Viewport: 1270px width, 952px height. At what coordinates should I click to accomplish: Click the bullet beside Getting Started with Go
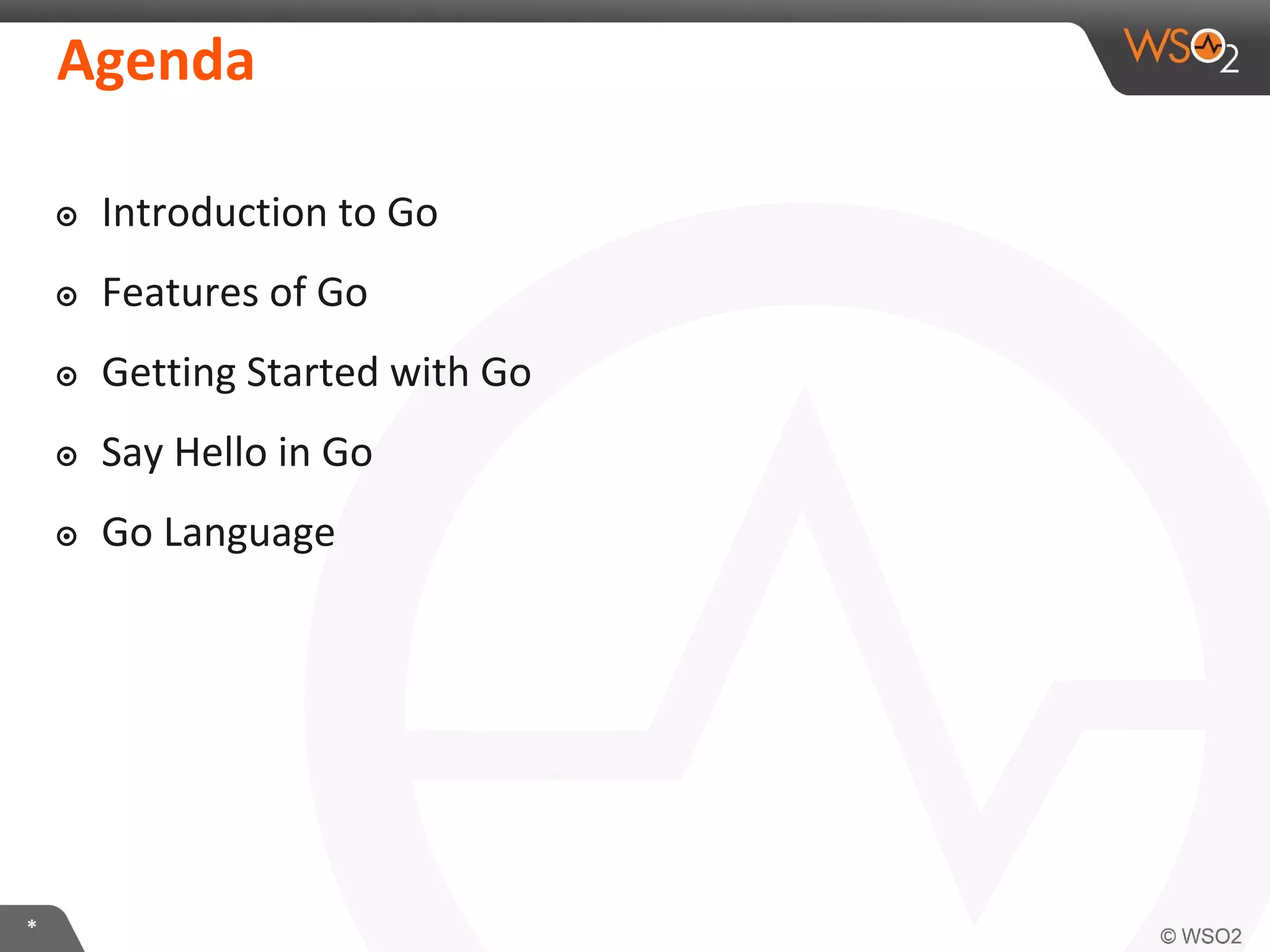tap(66, 376)
